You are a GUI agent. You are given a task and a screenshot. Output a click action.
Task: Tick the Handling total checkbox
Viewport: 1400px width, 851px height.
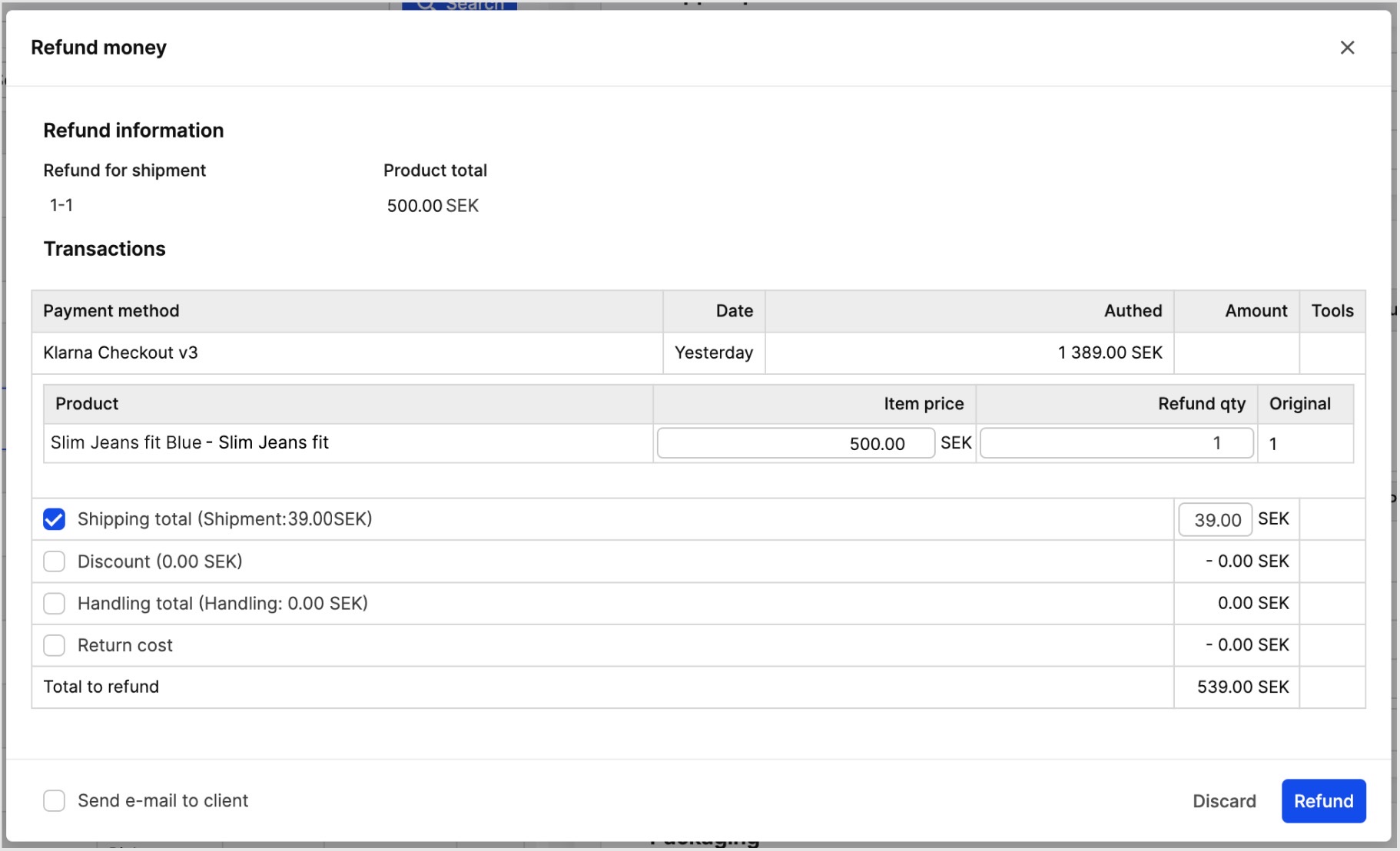54,604
